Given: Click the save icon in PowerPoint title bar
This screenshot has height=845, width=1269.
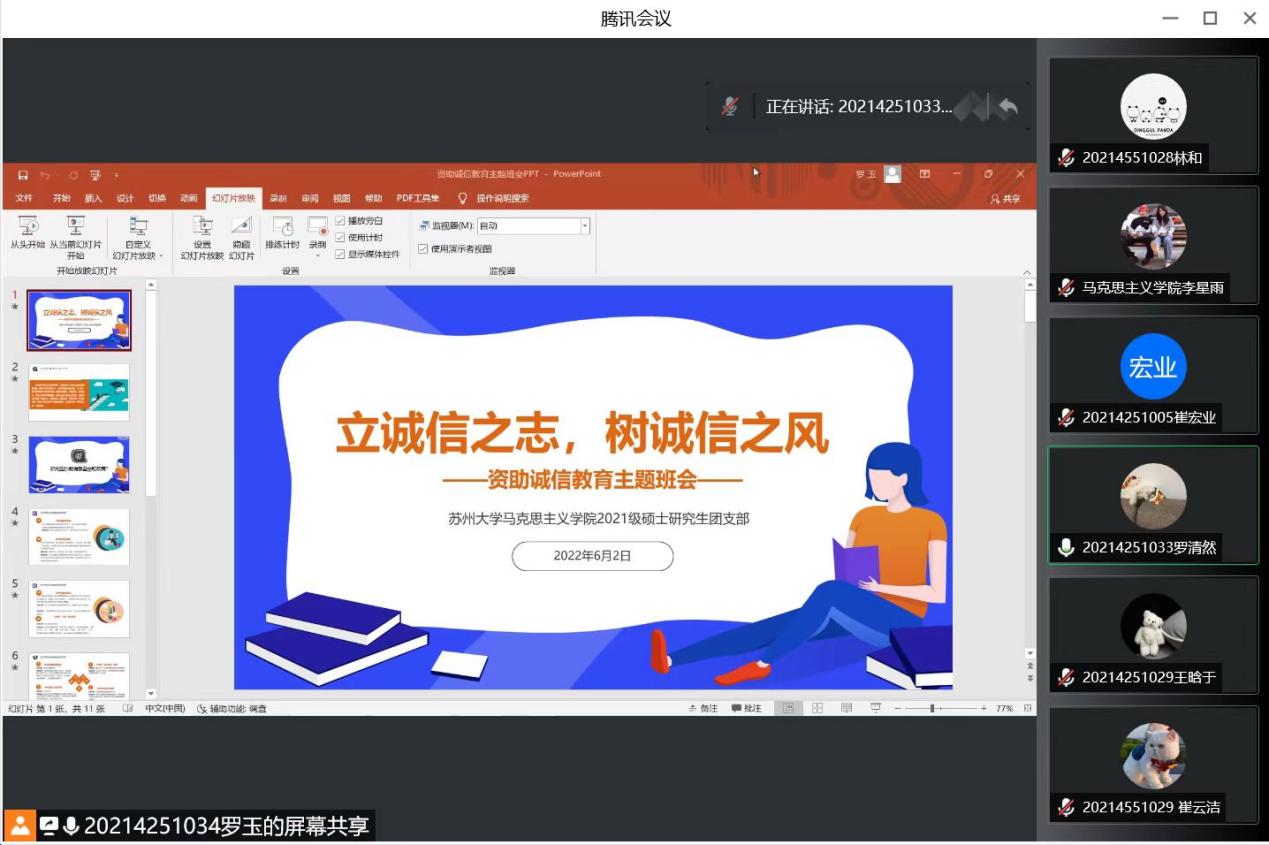Looking at the screenshot, I should pyautogui.click(x=23, y=175).
